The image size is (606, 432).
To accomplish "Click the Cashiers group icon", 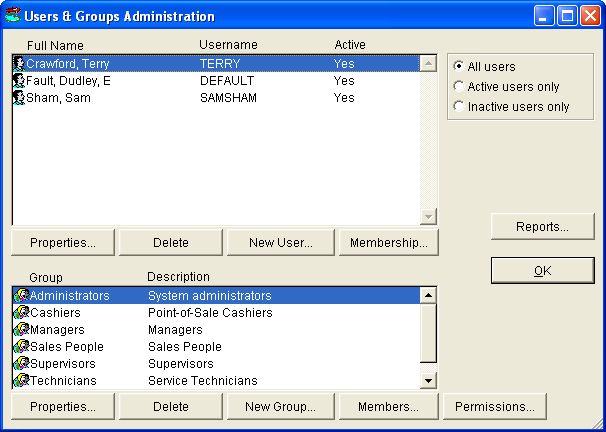I will (22, 312).
